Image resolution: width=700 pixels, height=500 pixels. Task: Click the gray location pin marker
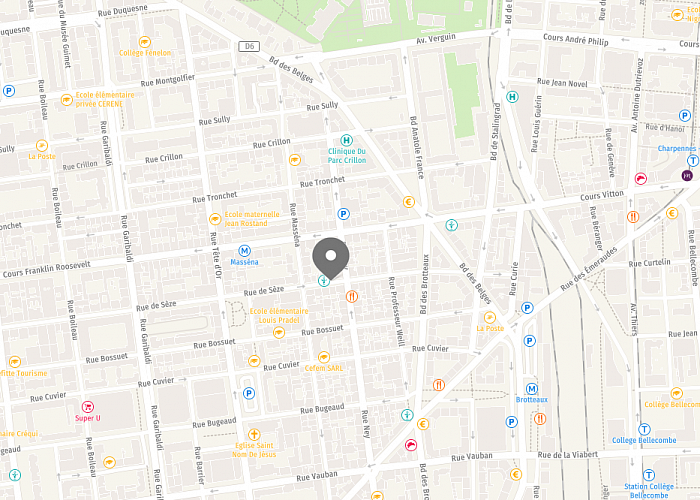[331, 259]
